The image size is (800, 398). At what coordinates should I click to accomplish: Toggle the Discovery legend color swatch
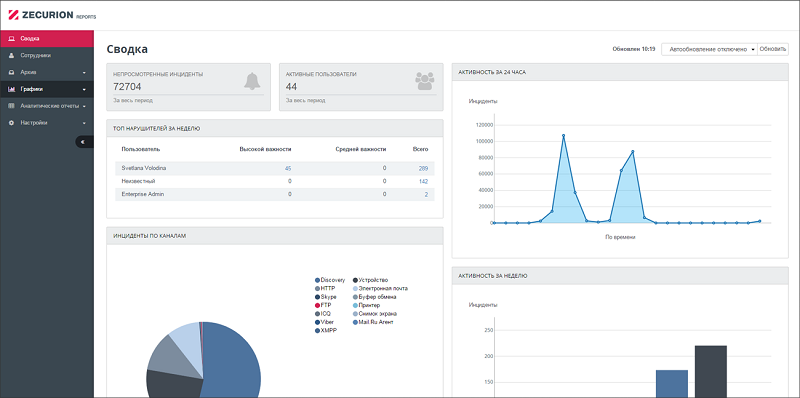pos(317,280)
